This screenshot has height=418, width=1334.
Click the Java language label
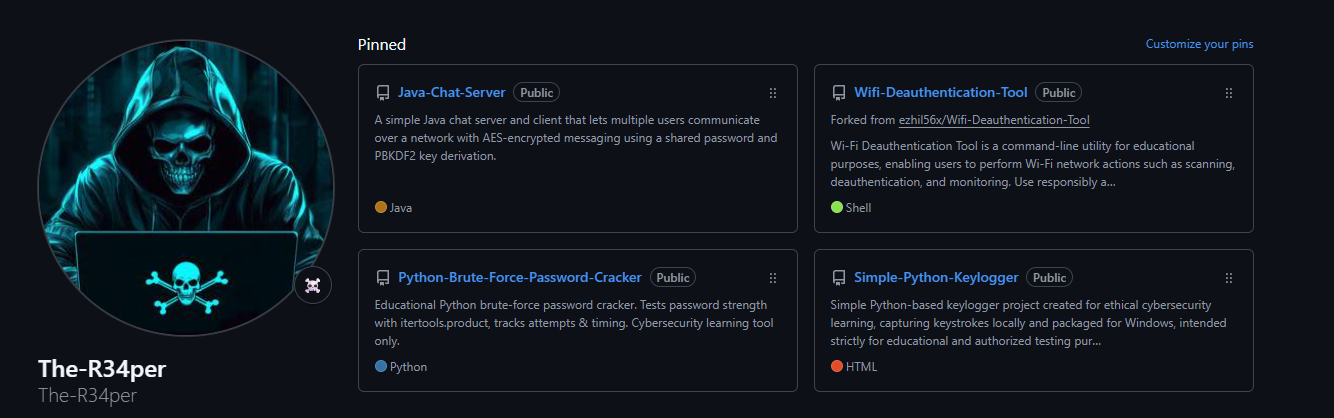point(401,208)
